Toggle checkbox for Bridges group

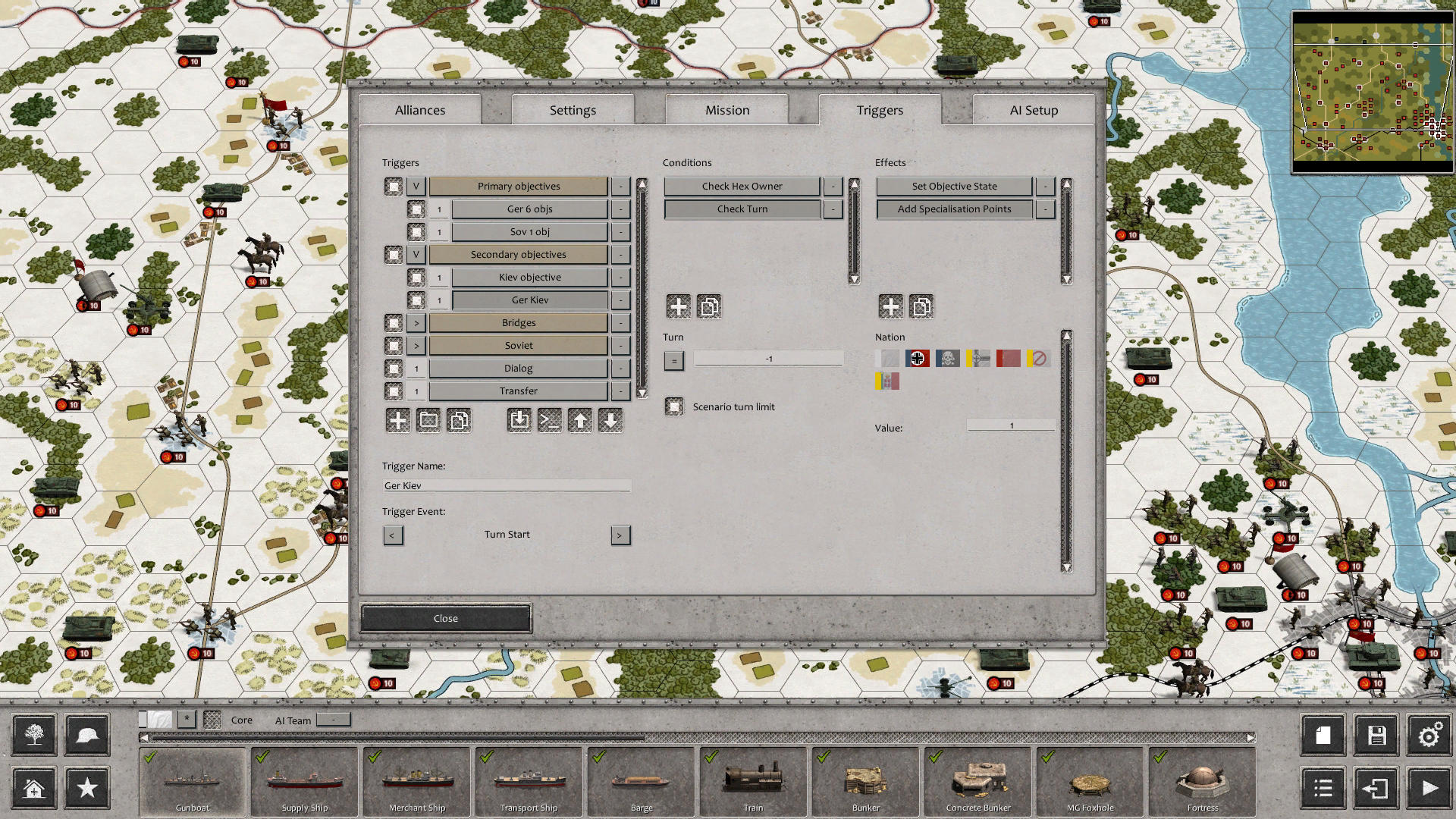point(393,322)
